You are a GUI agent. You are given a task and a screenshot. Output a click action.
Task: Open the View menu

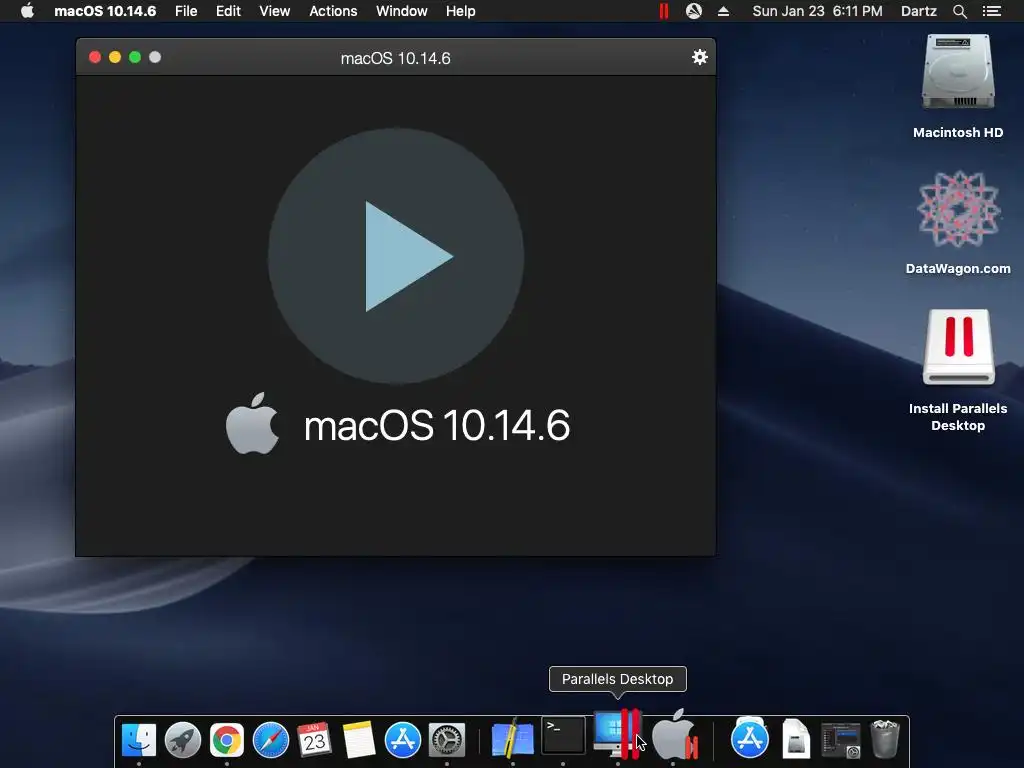click(274, 11)
